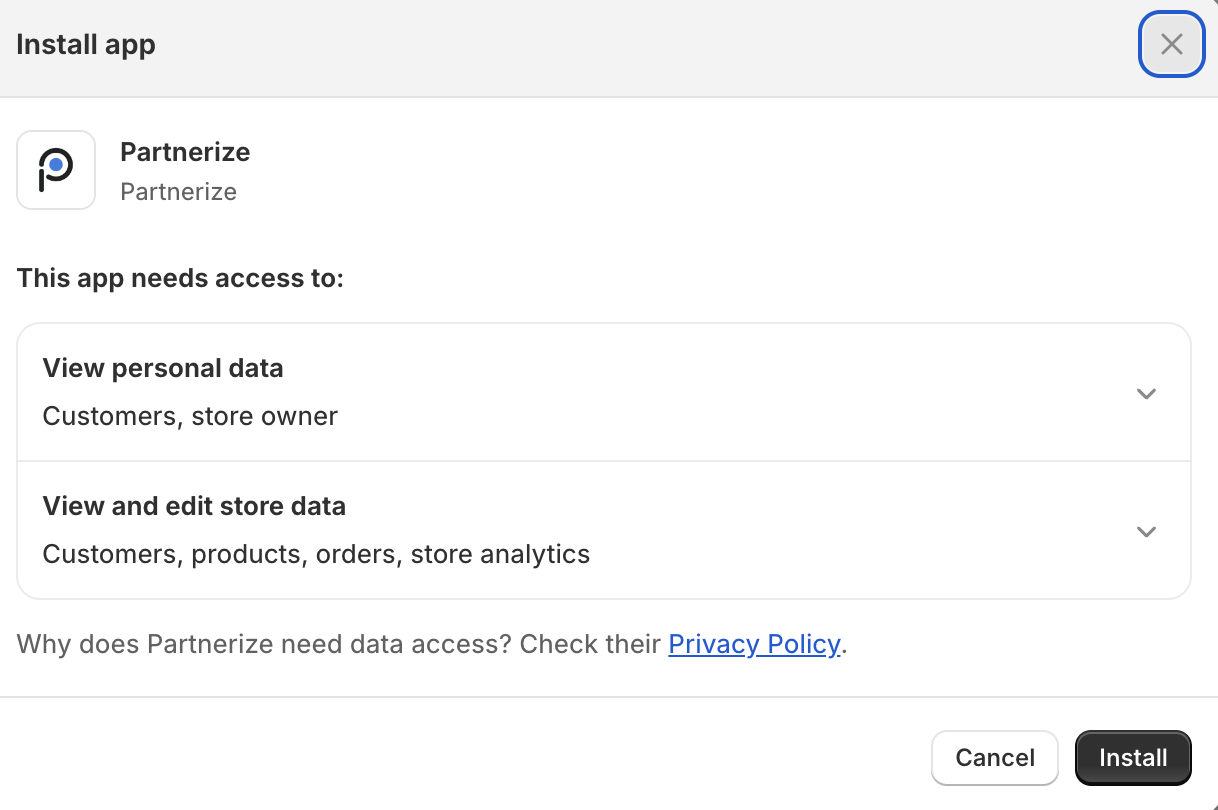The width and height of the screenshot is (1218, 810).
Task: Click 'This app needs access to:' label
Action: point(180,278)
